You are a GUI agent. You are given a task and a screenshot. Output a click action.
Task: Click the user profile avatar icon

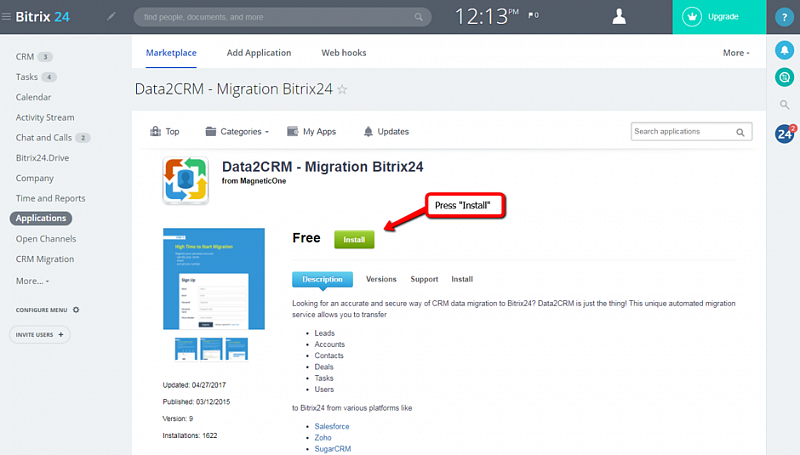[x=619, y=17]
